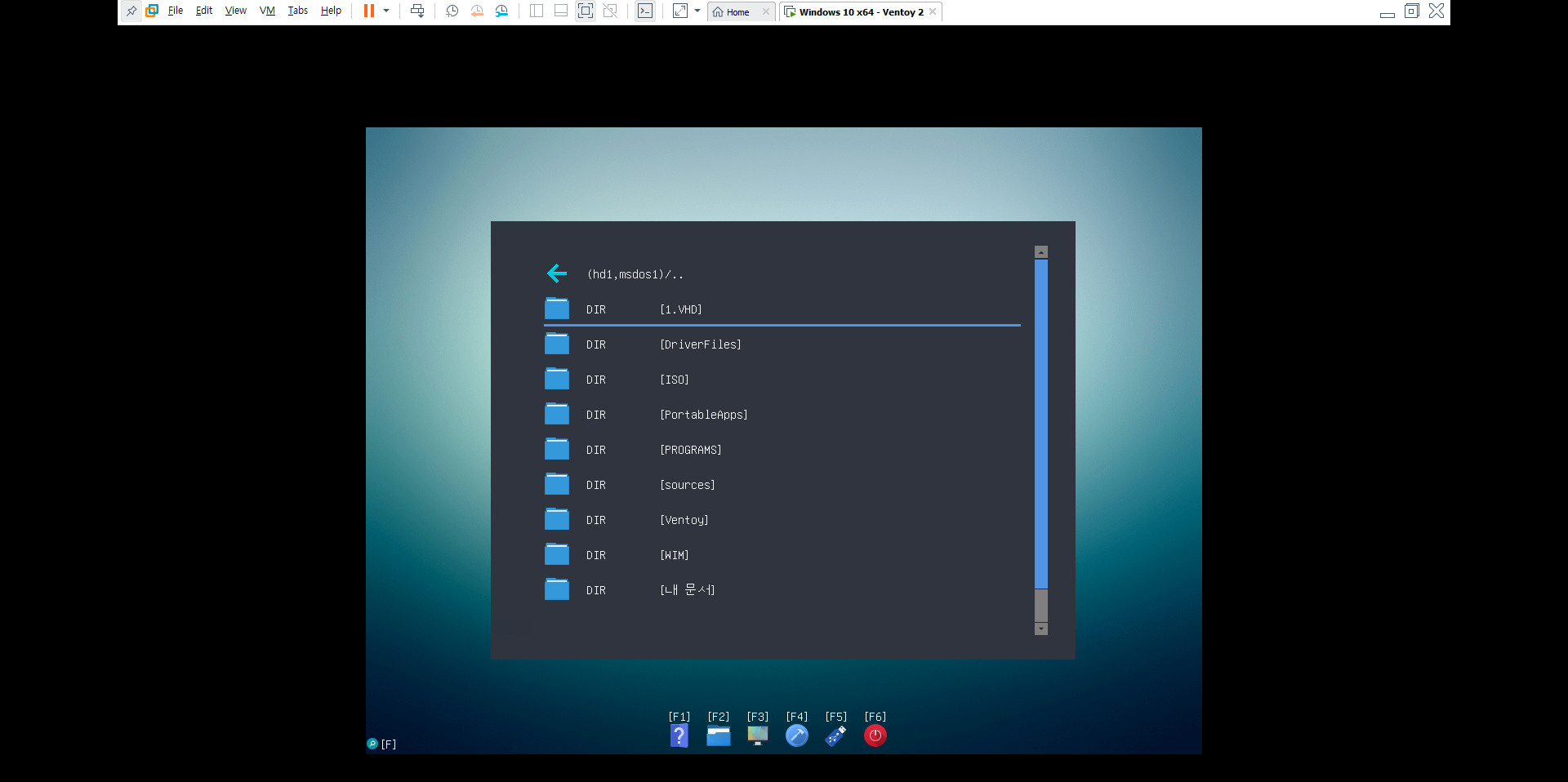Click the folder icon for Ventoy

pyautogui.click(x=557, y=519)
